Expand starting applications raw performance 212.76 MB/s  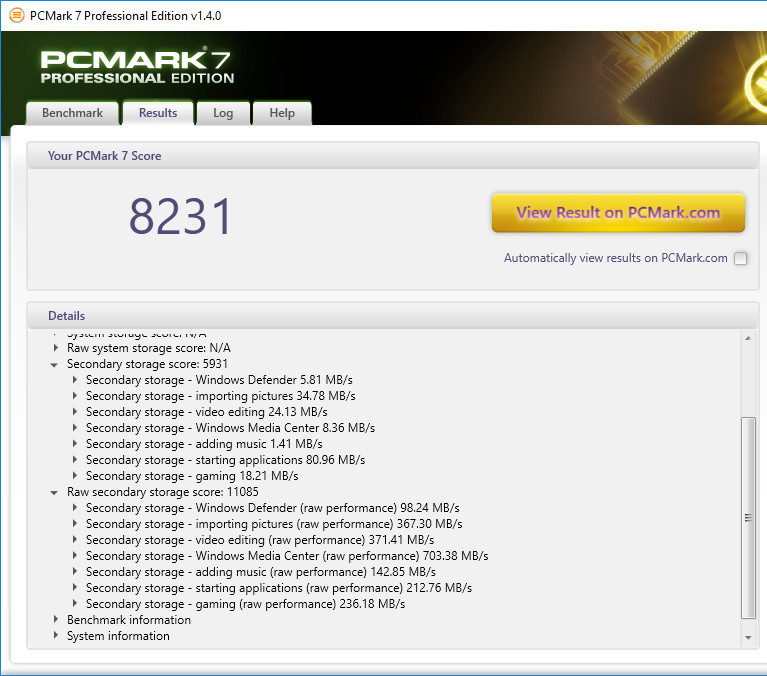point(75,587)
